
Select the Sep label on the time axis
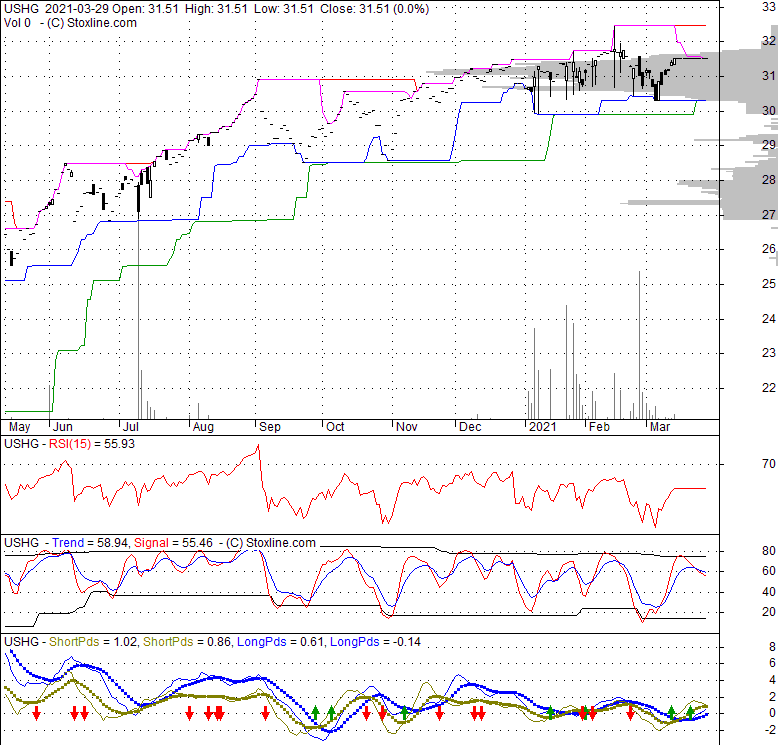click(270, 427)
